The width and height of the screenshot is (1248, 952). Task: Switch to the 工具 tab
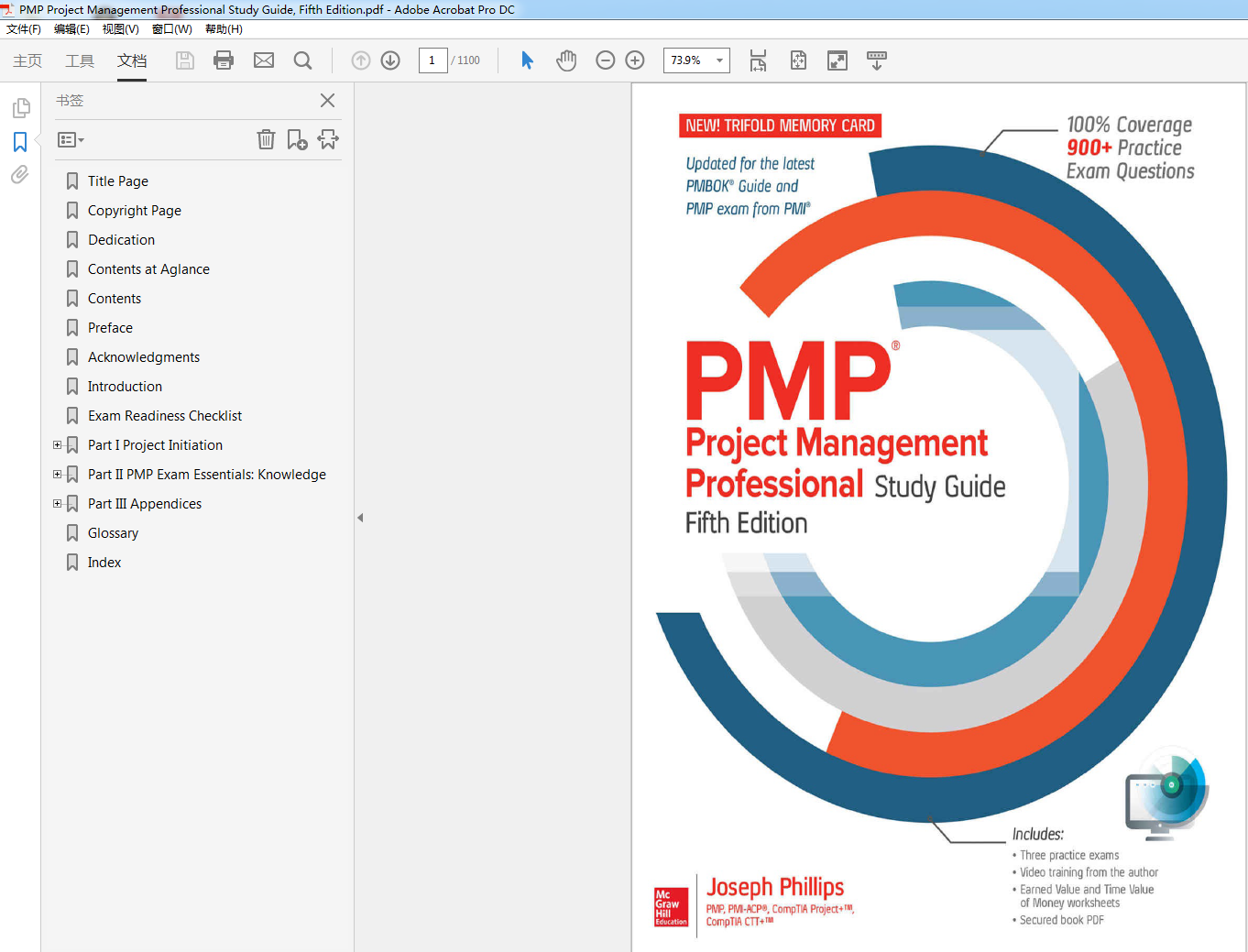click(x=80, y=60)
